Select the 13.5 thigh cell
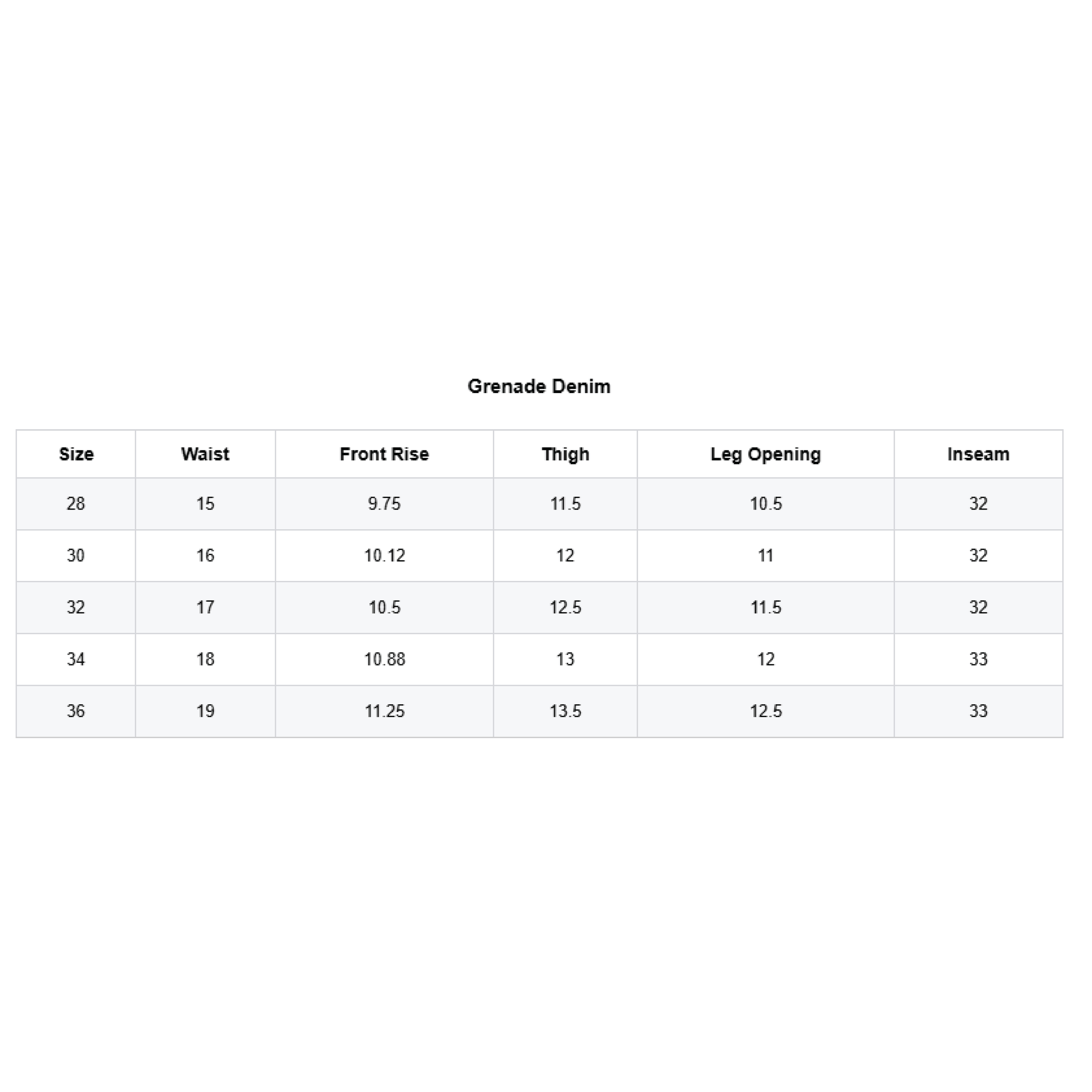The height and width of the screenshot is (1092, 1092). click(x=565, y=711)
